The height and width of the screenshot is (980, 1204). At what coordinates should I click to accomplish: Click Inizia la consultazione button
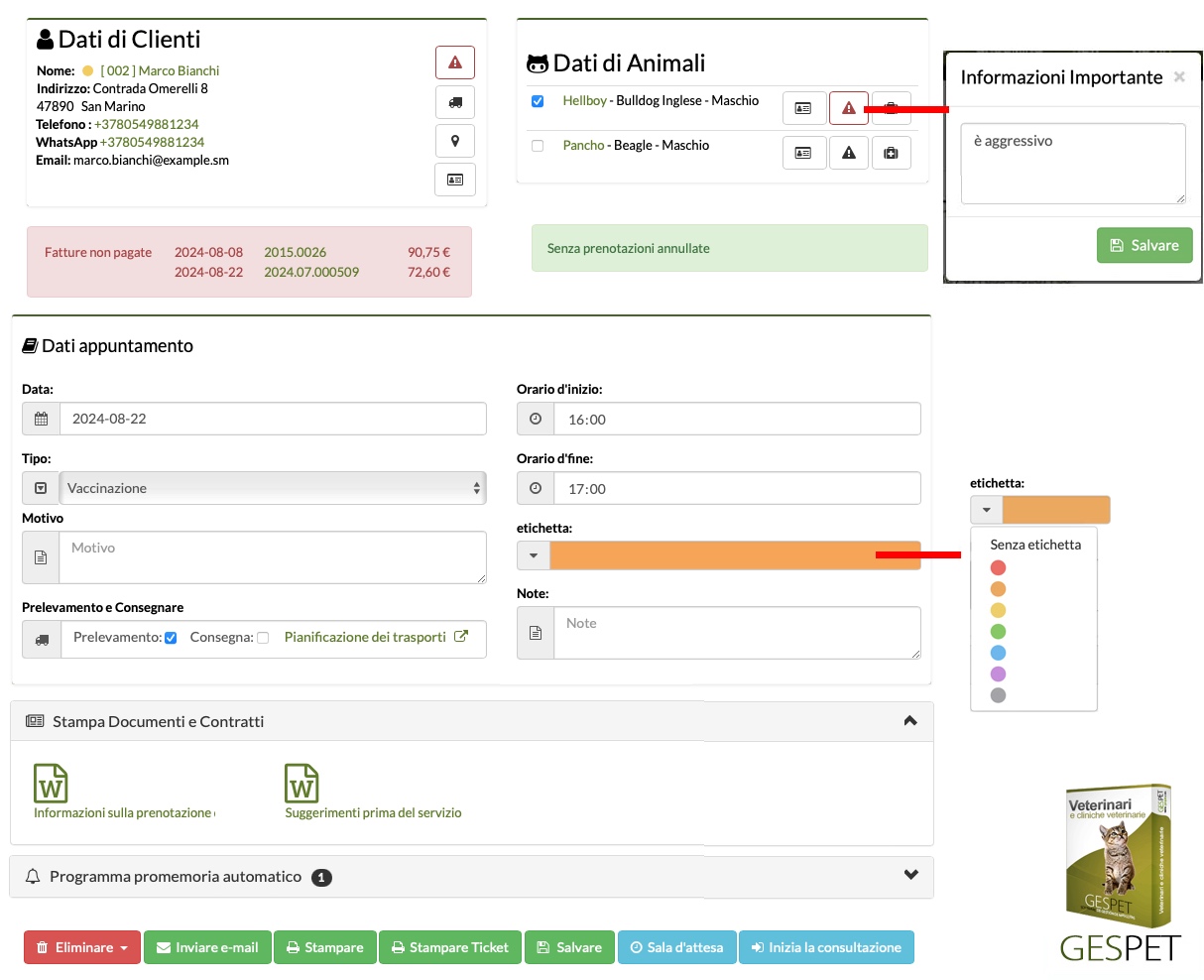coord(826,947)
